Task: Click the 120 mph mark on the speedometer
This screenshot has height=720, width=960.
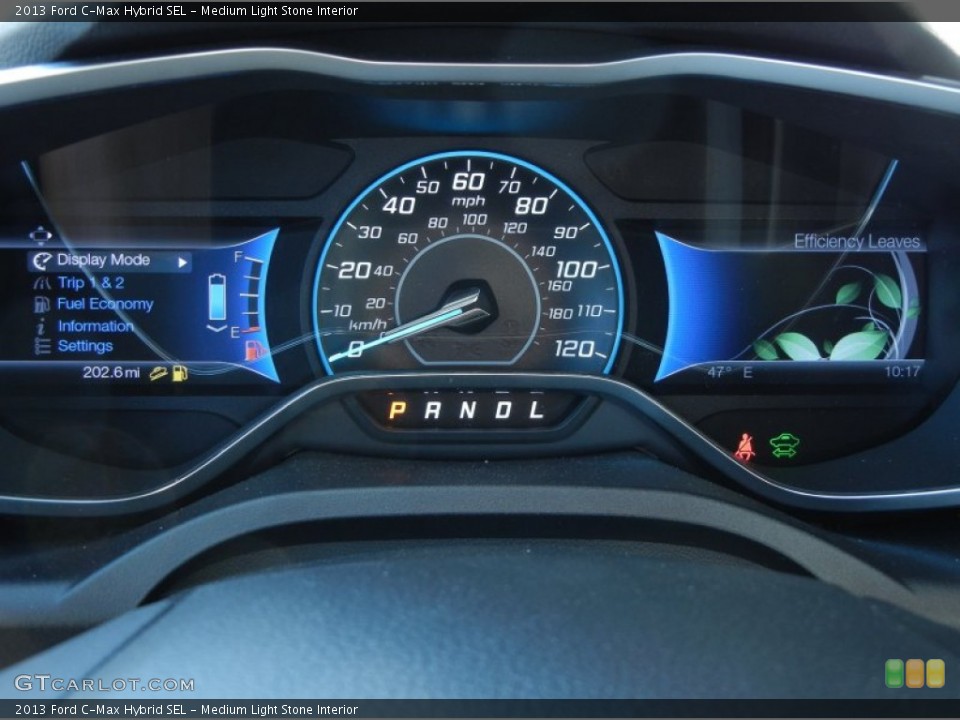Action: pyautogui.click(x=574, y=348)
